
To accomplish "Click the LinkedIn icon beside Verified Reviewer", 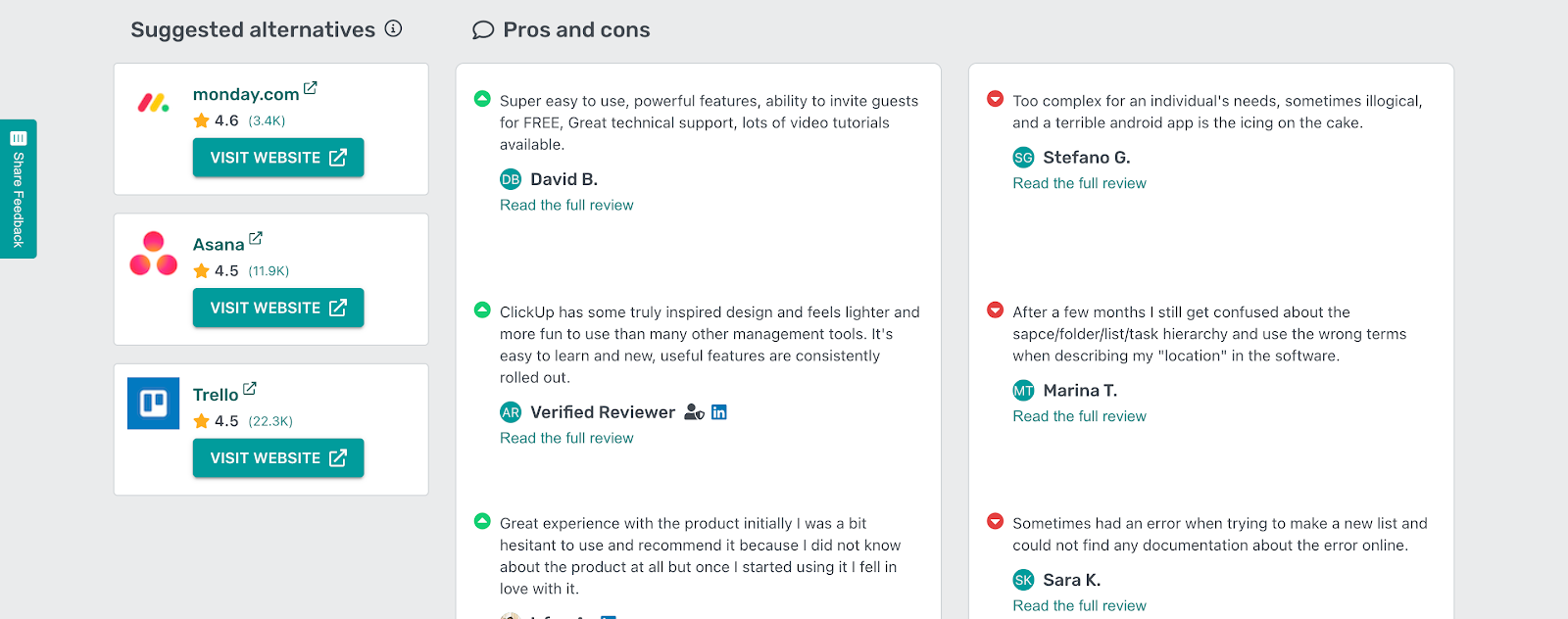I will coord(719,412).
